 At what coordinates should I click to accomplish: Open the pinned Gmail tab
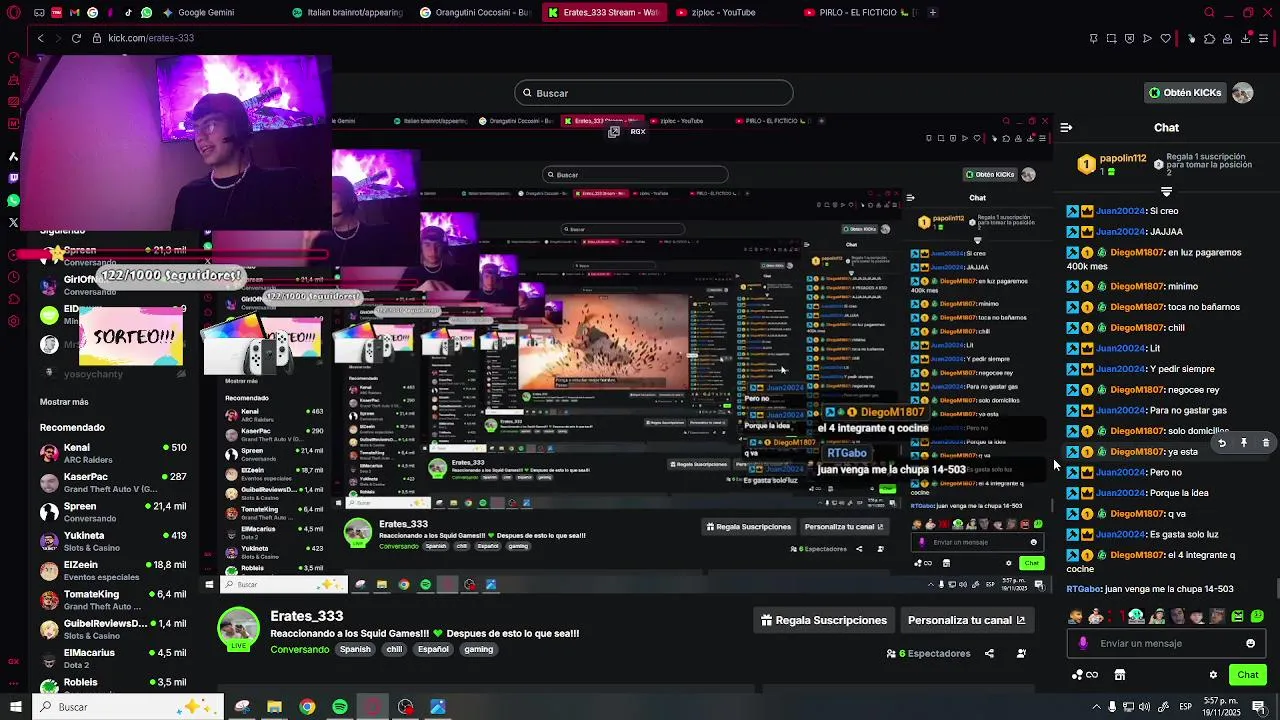pyautogui.click(x=75, y=12)
